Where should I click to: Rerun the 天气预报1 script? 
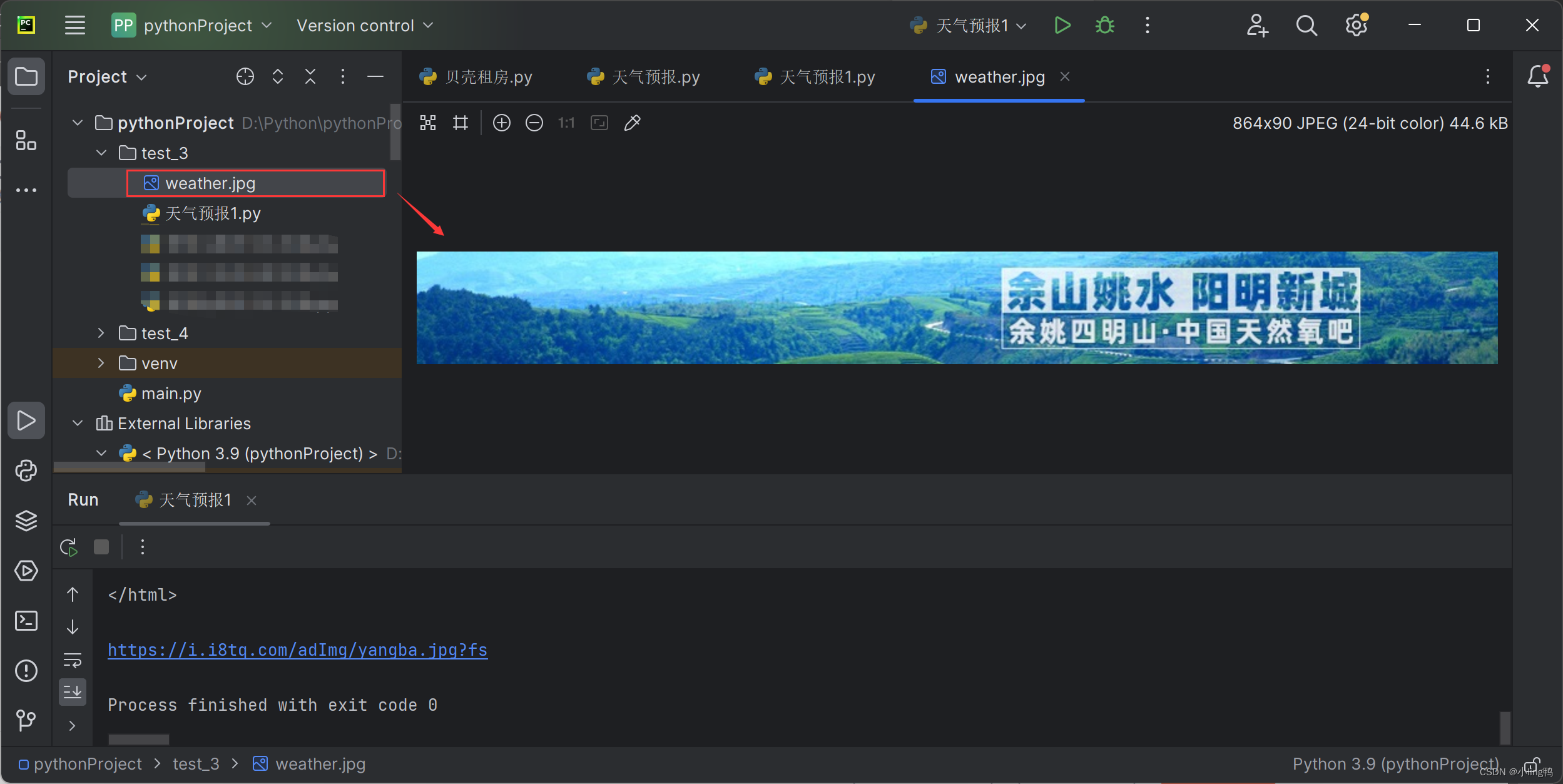tap(68, 546)
